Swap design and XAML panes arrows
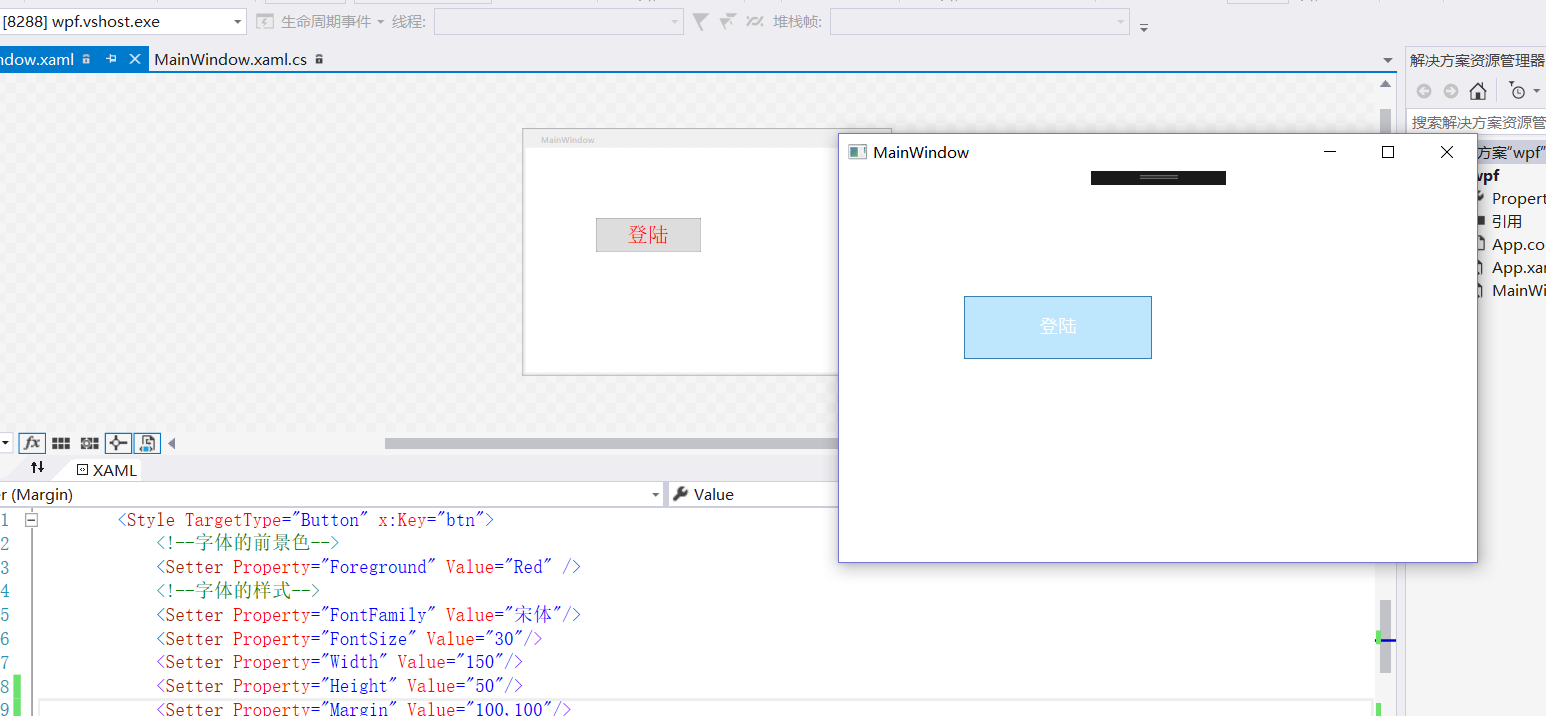Screen dimensions: 1546x716 (x=37, y=468)
